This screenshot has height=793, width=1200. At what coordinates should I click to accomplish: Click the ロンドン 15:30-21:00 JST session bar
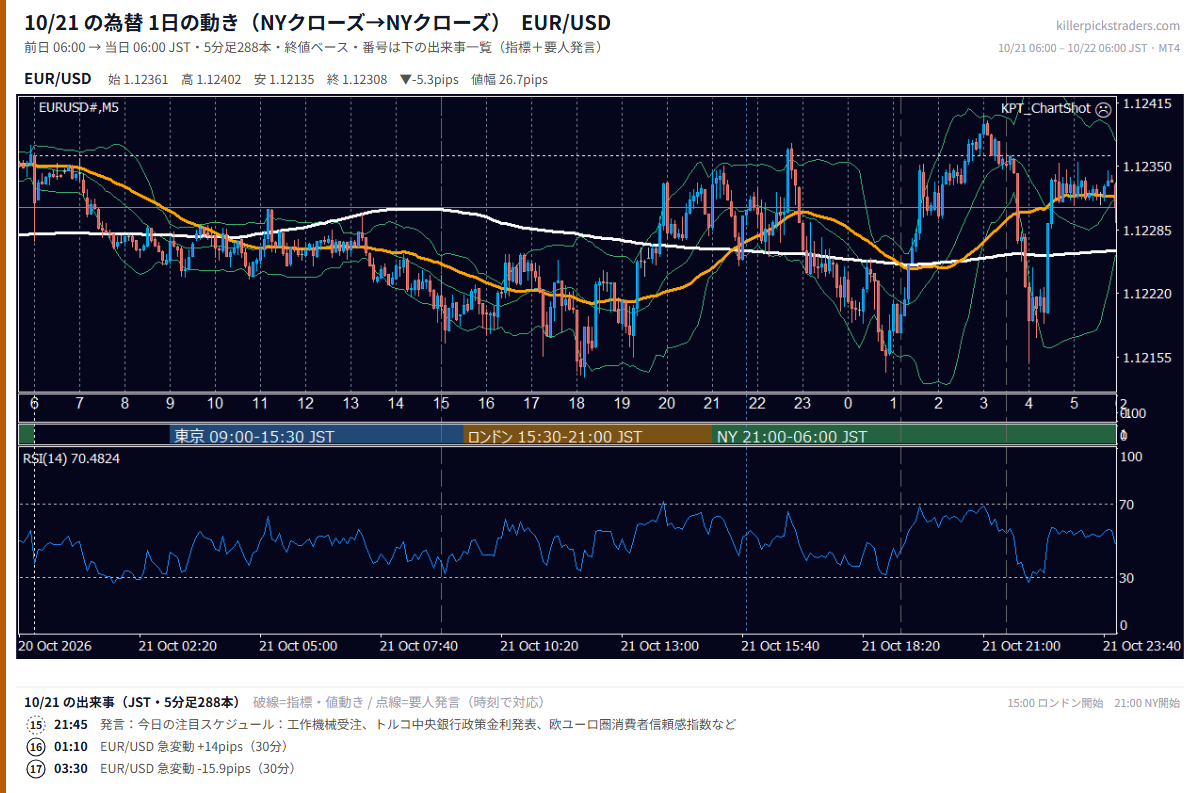[x=588, y=436]
